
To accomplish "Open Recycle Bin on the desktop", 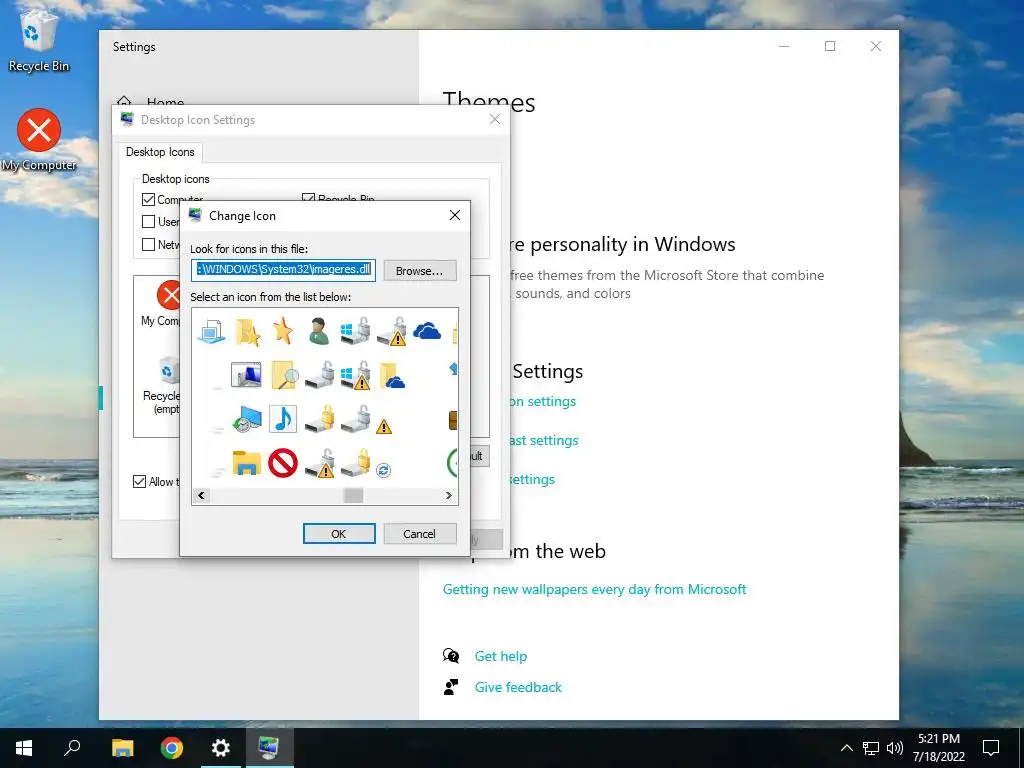I will [x=39, y=41].
